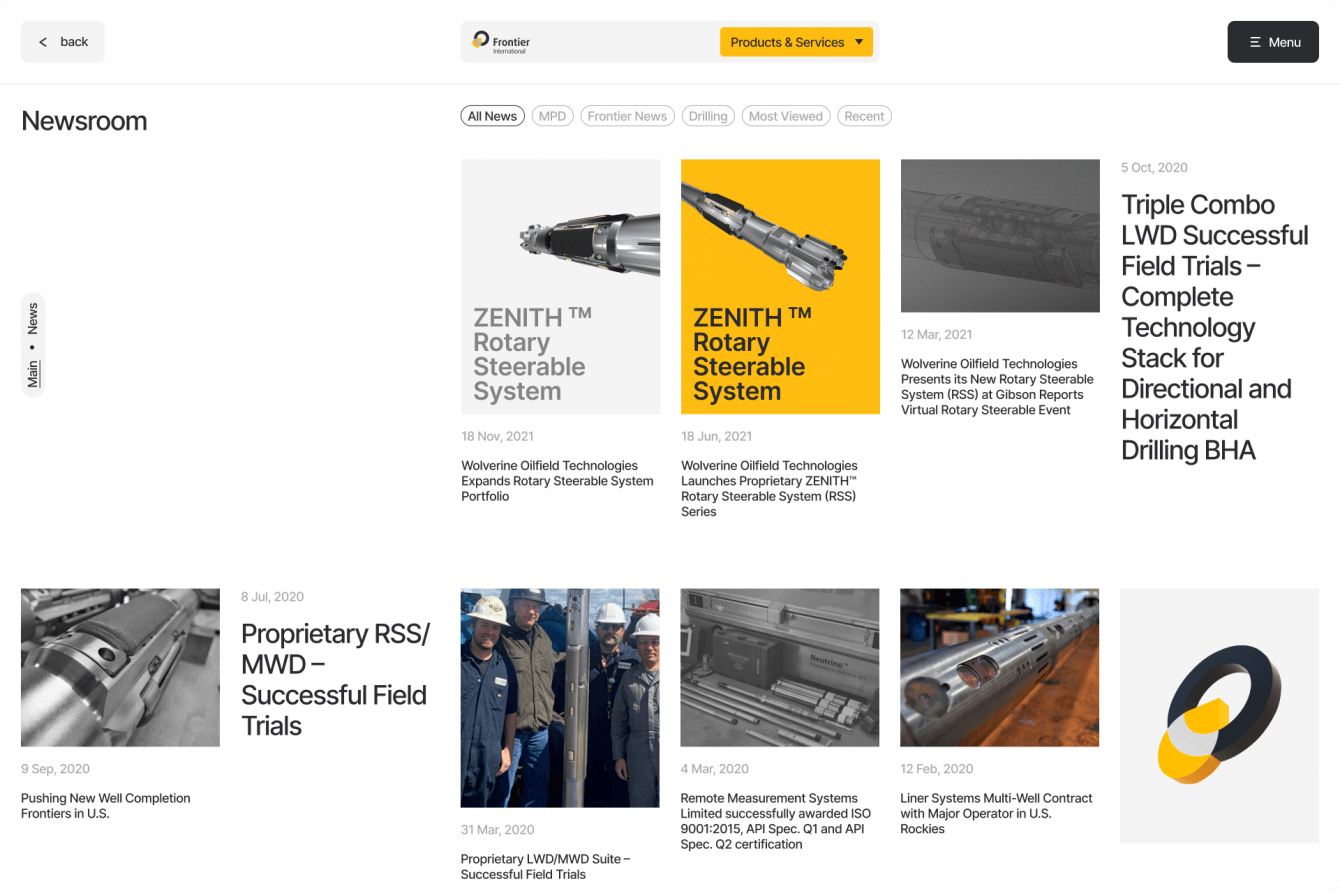Open Proprietary RSS/MWD Successful Field Trials headline

point(336,680)
